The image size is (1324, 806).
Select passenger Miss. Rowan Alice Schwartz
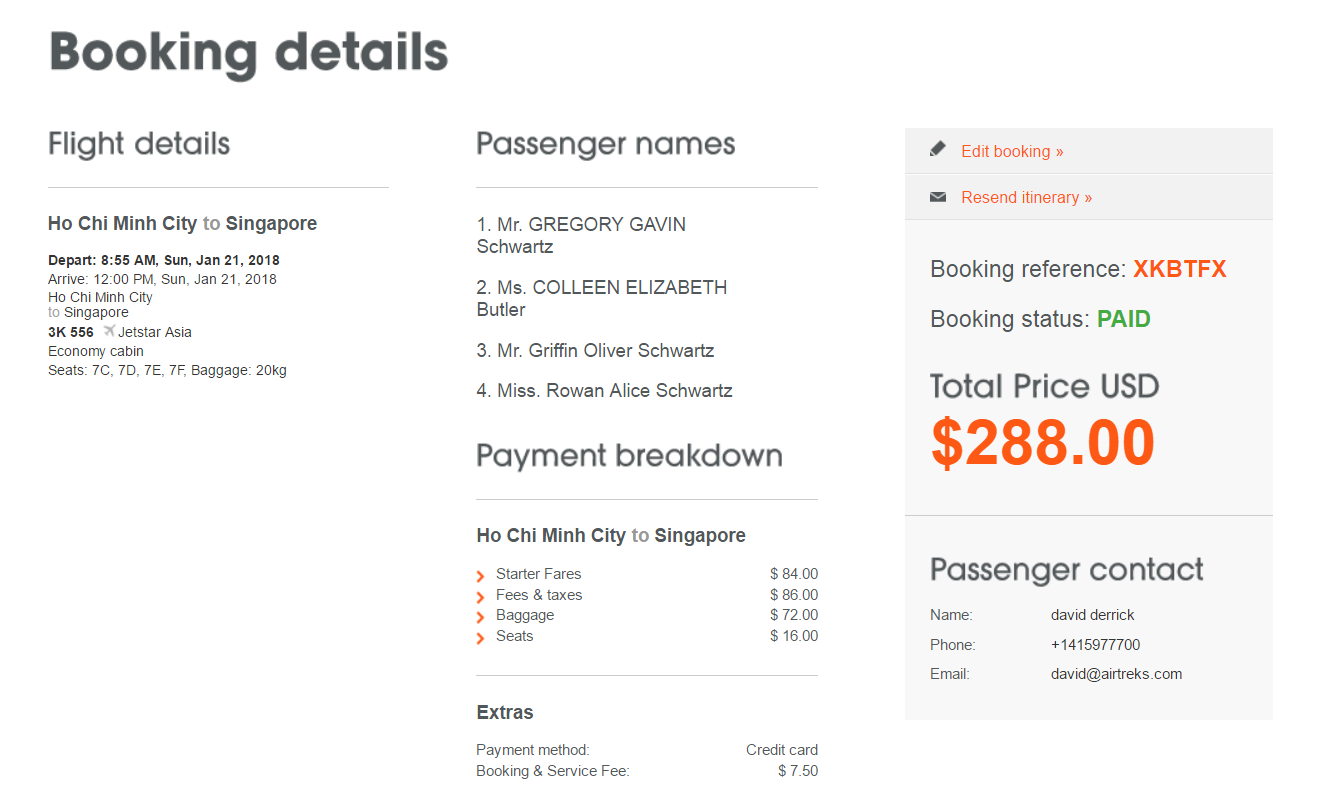click(604, 390)
